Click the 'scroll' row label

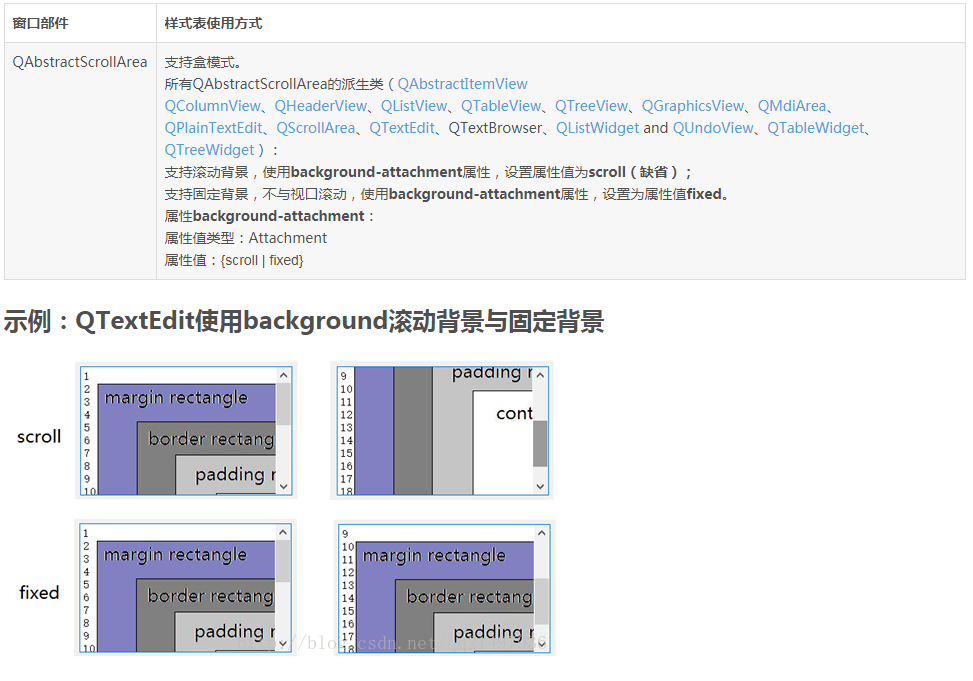[39, 436]
